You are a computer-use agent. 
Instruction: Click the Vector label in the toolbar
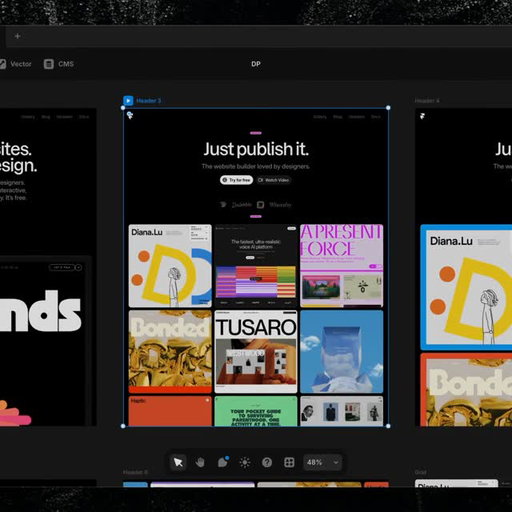pyautogui.click(x=21, y=64)
